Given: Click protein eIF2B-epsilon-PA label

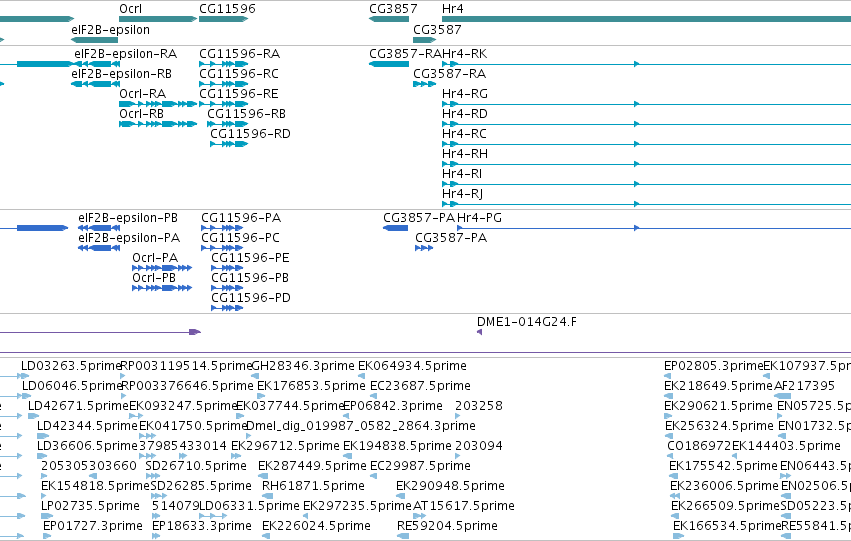Looking at the screenshot, I should (x=129, y=238).
